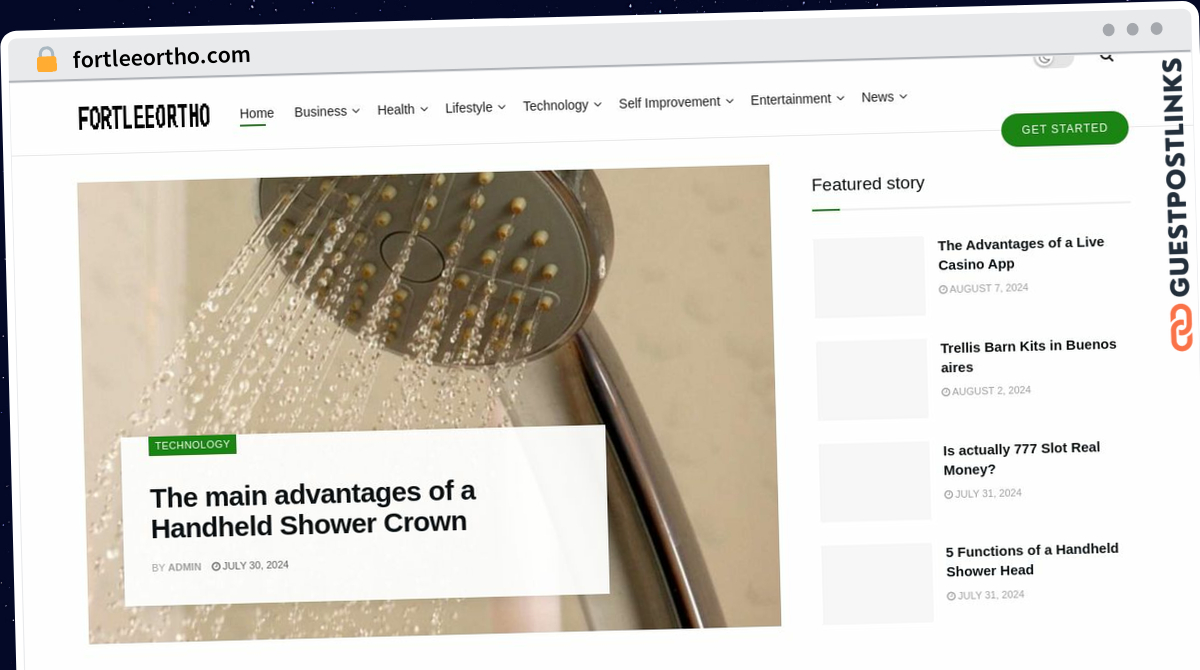This screenshot has width=1200, height=670.
Task: Click the GET STARTED button
Action: coord(1065,129)
